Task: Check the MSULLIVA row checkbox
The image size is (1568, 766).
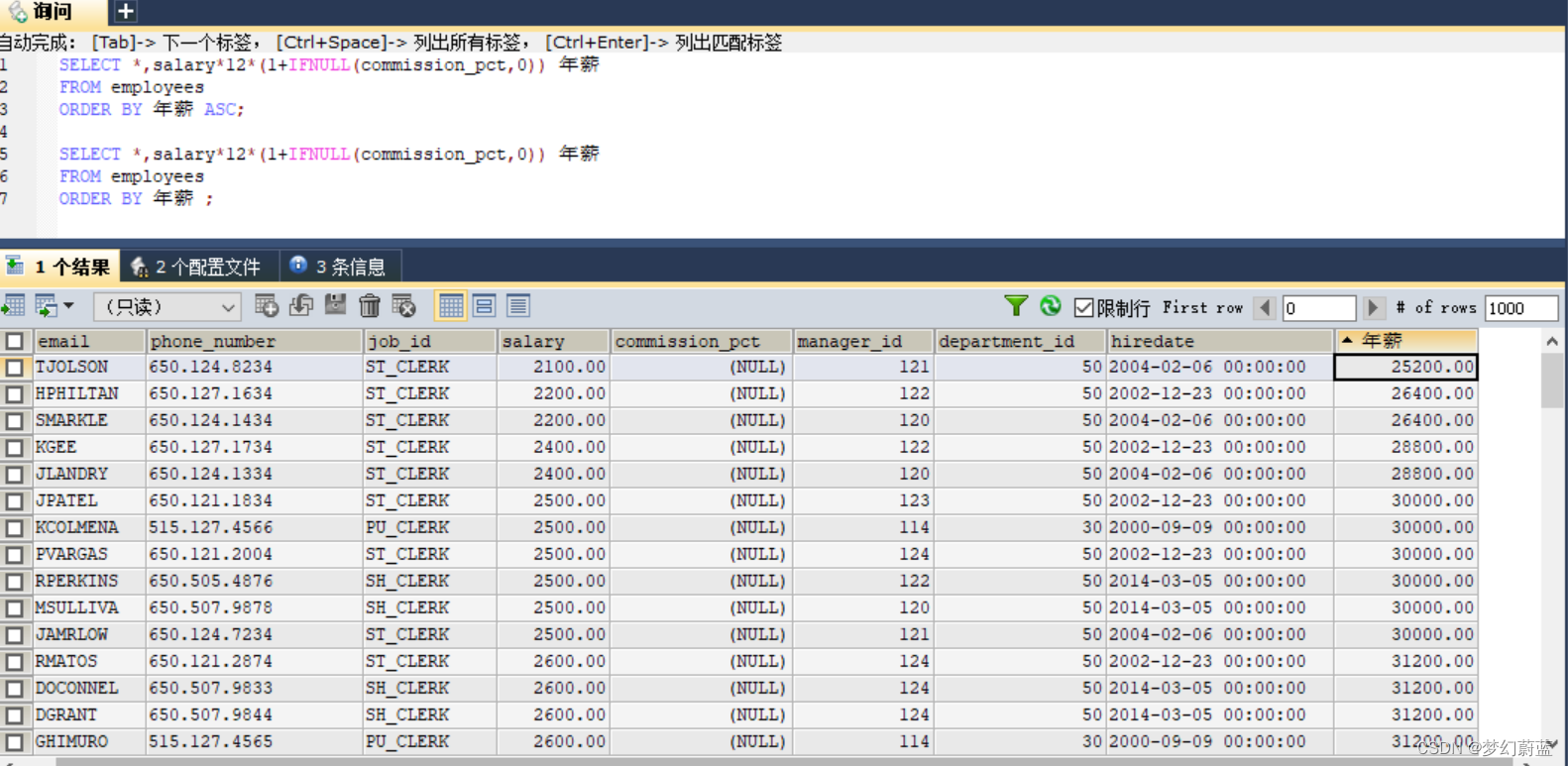Action: point(15,608)
